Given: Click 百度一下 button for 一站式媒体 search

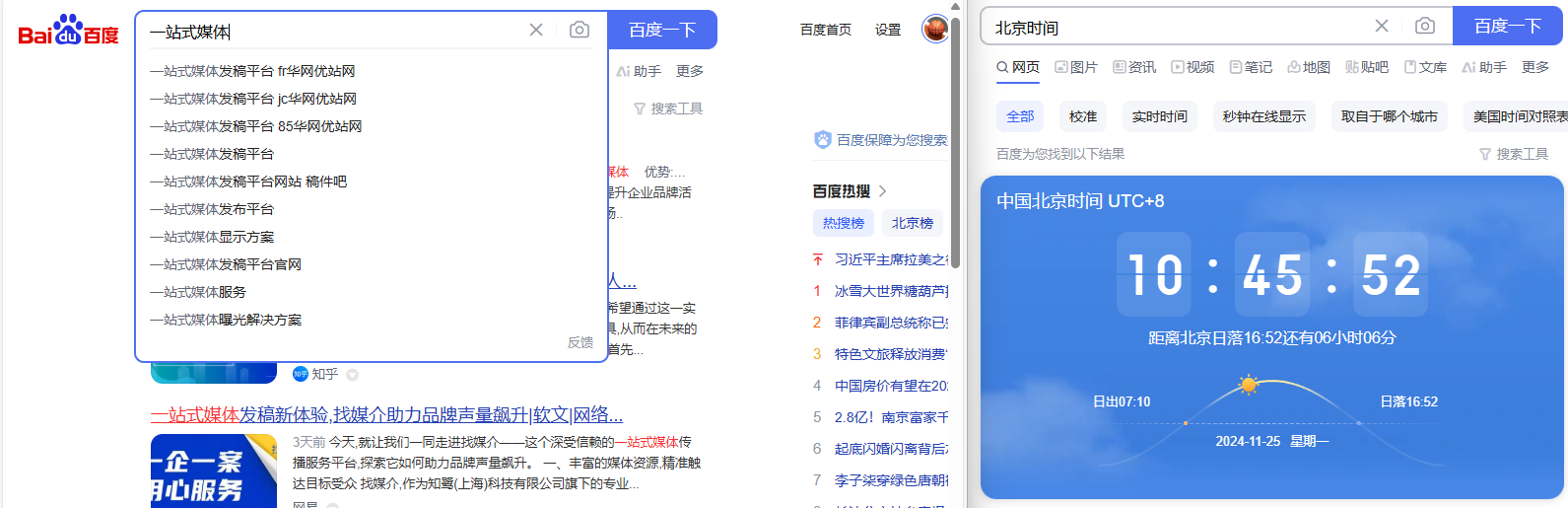Looking at the screenshot, I should (662, 30).
